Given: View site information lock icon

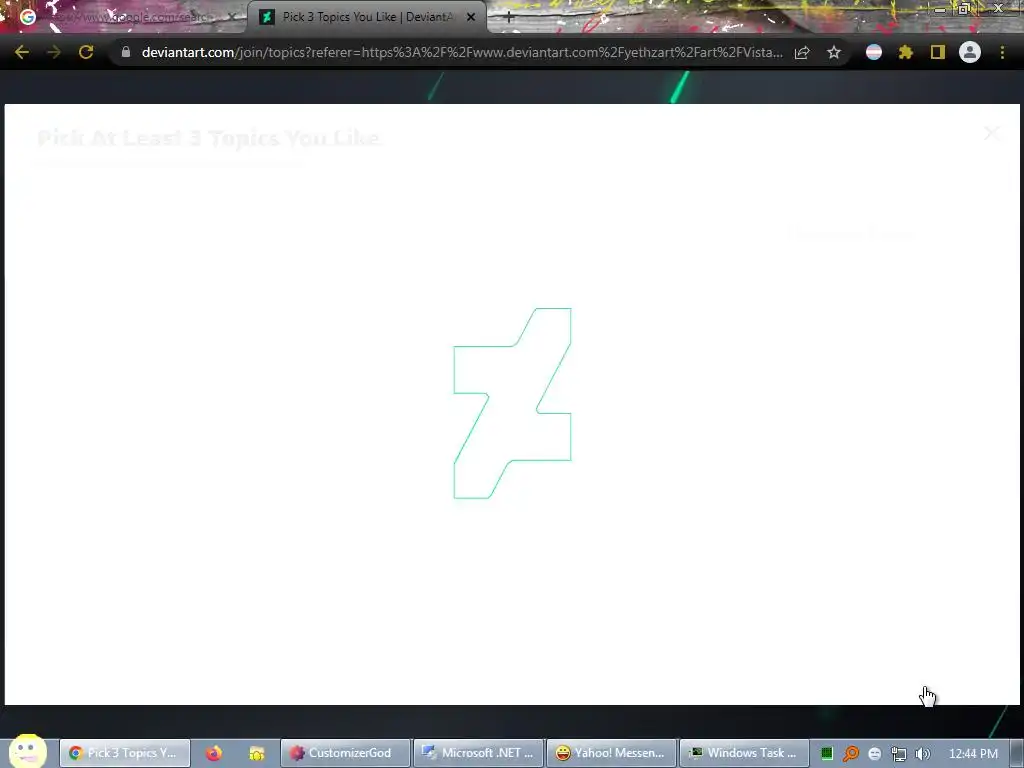Looking at the screenshot, I should click(x=126, y=52).
